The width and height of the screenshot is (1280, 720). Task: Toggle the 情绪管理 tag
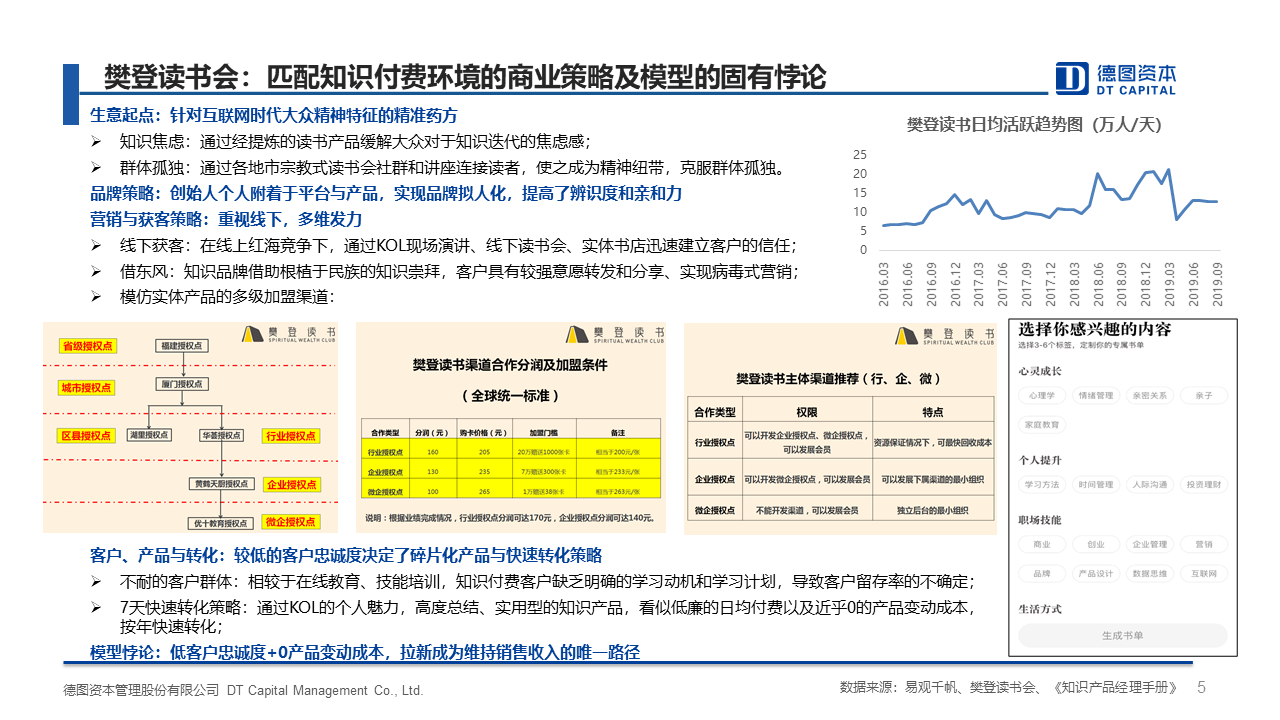[x=1095, y=396]
